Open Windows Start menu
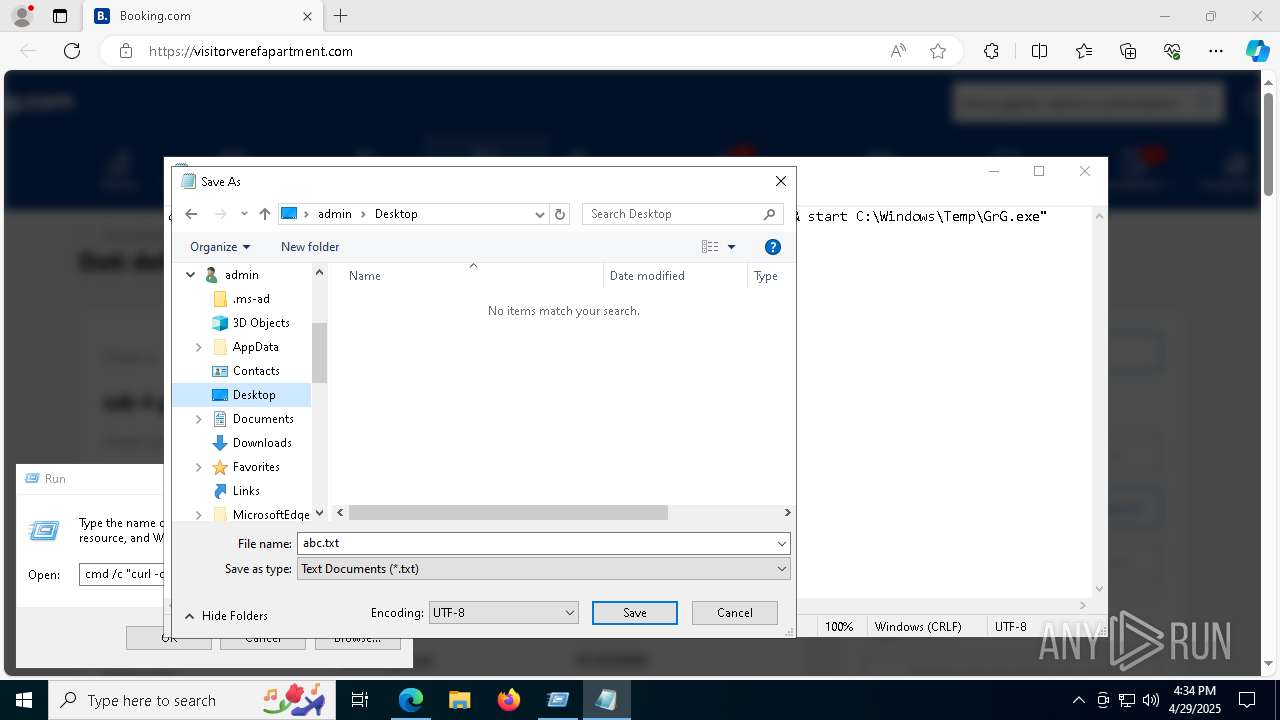 pyautogui.click(x=24, y=700)
